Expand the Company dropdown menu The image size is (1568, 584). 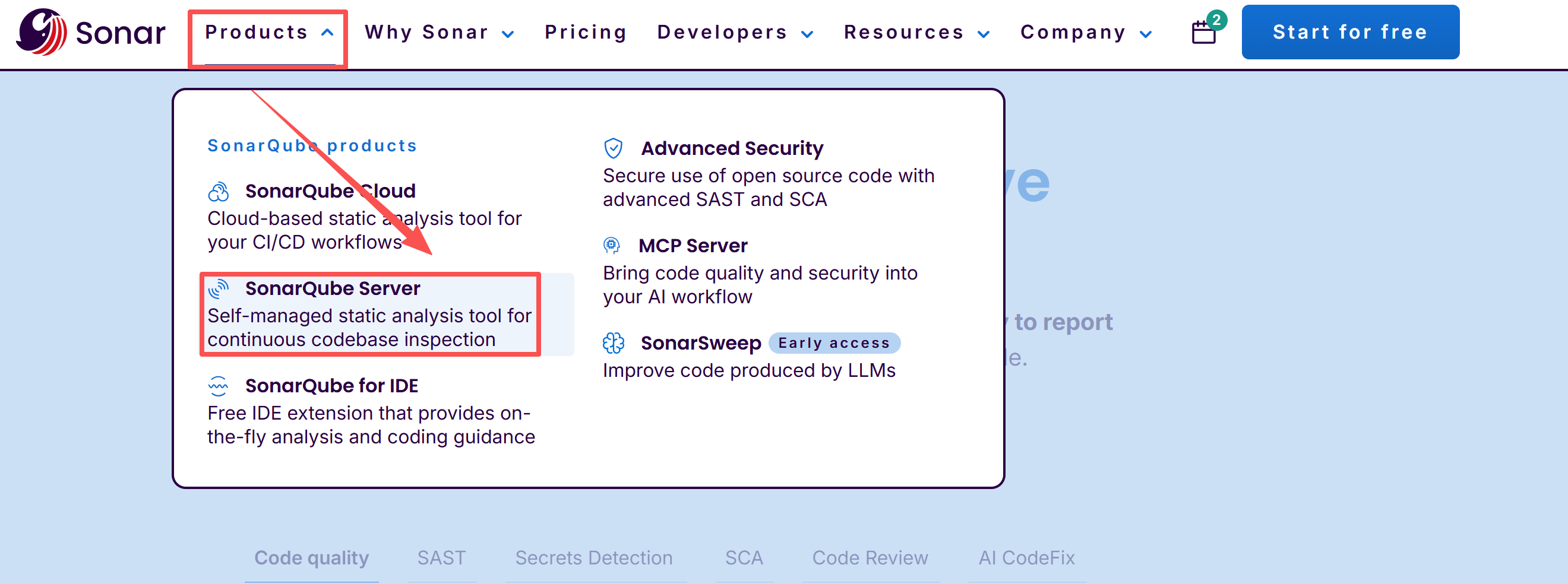pos(1086,33)
